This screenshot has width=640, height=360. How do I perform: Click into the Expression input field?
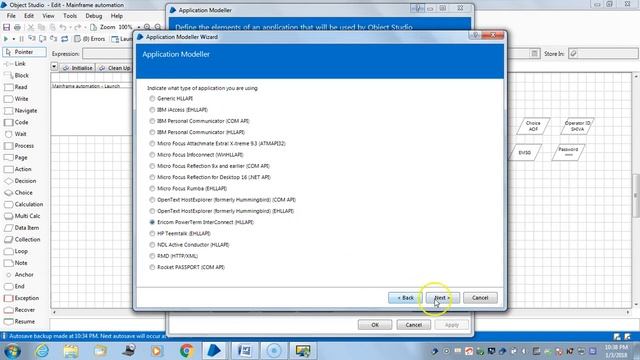pyautogui.click(x=109, y=53)
